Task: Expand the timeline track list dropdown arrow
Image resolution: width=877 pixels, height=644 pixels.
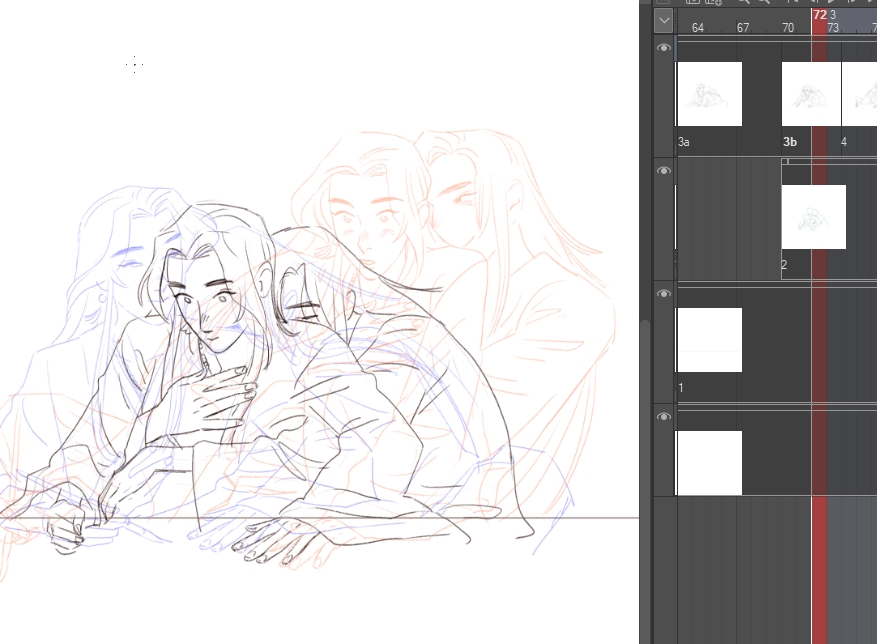Action: coord(664,20)
